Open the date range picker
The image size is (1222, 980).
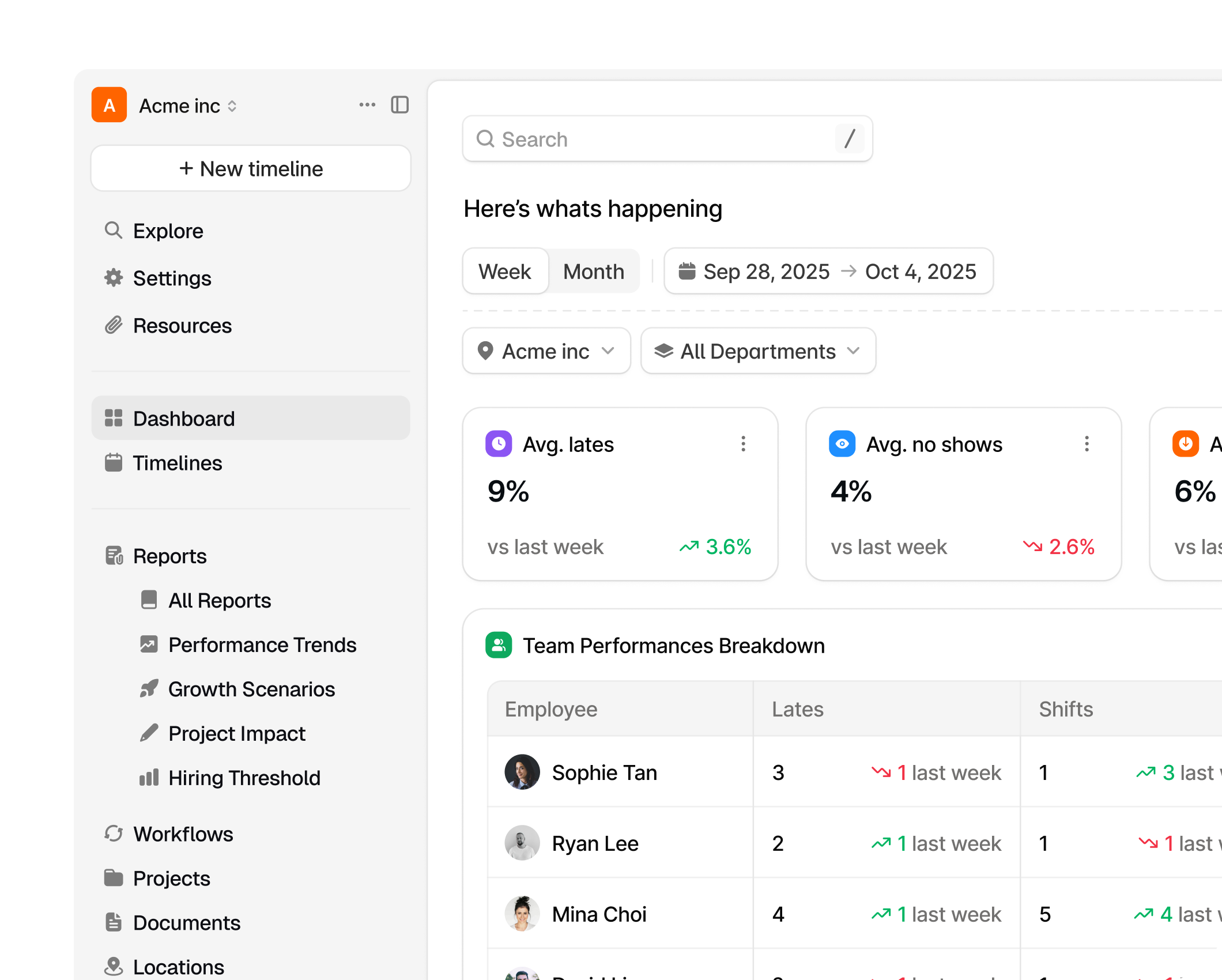[828, 272]
